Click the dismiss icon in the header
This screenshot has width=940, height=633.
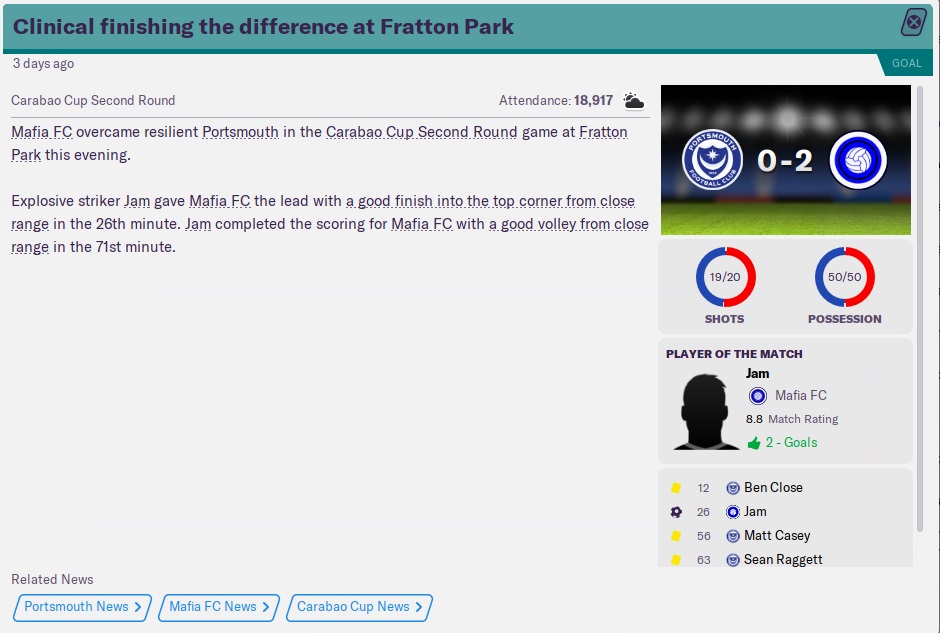[914, 23]
